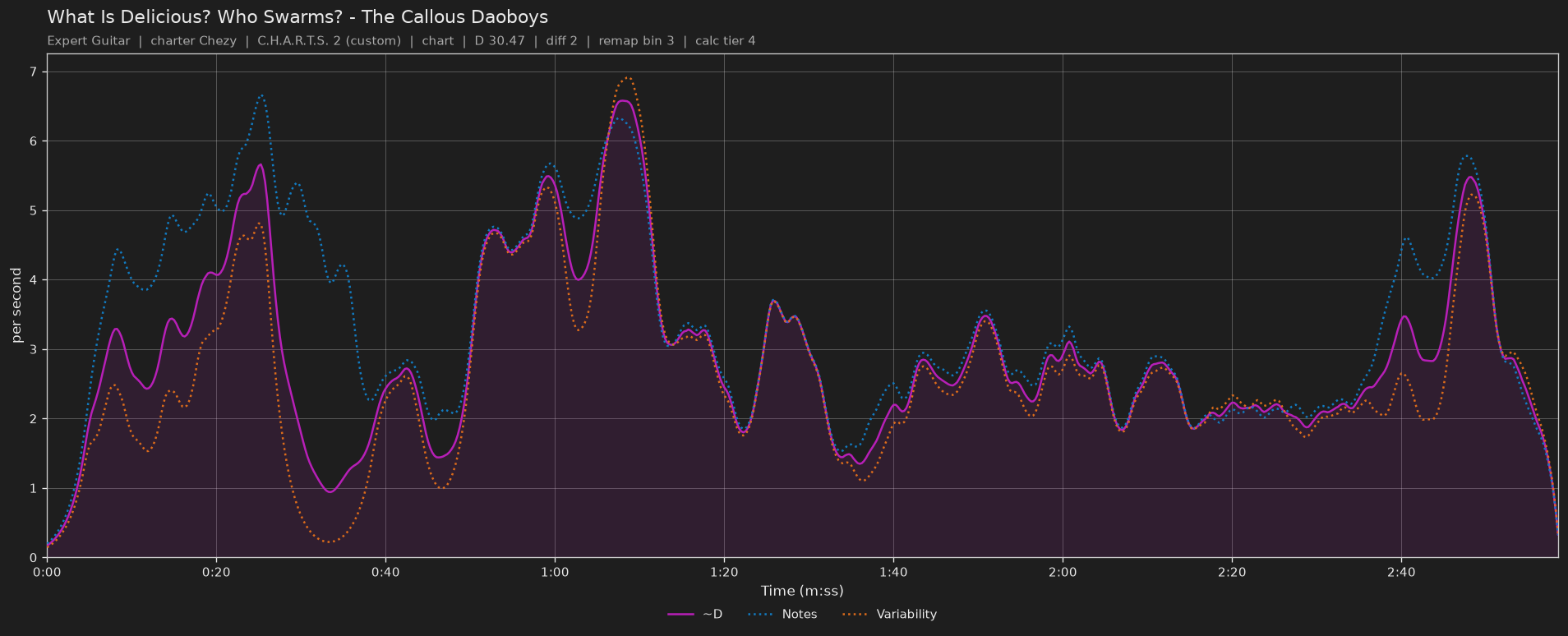Screen dimensions: 1568x636
Task: Click the x-axis tick label '0:20'
Action: (216, 572)
